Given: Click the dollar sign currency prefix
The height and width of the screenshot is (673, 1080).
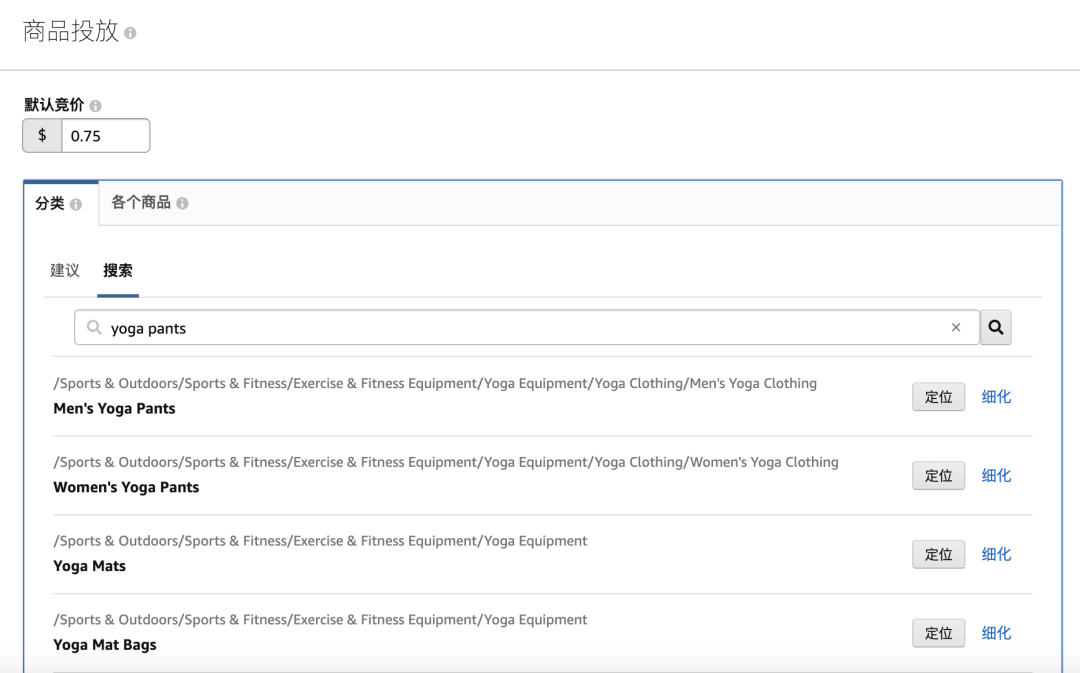Looking at the screenshot, I should tap(42, 136).
